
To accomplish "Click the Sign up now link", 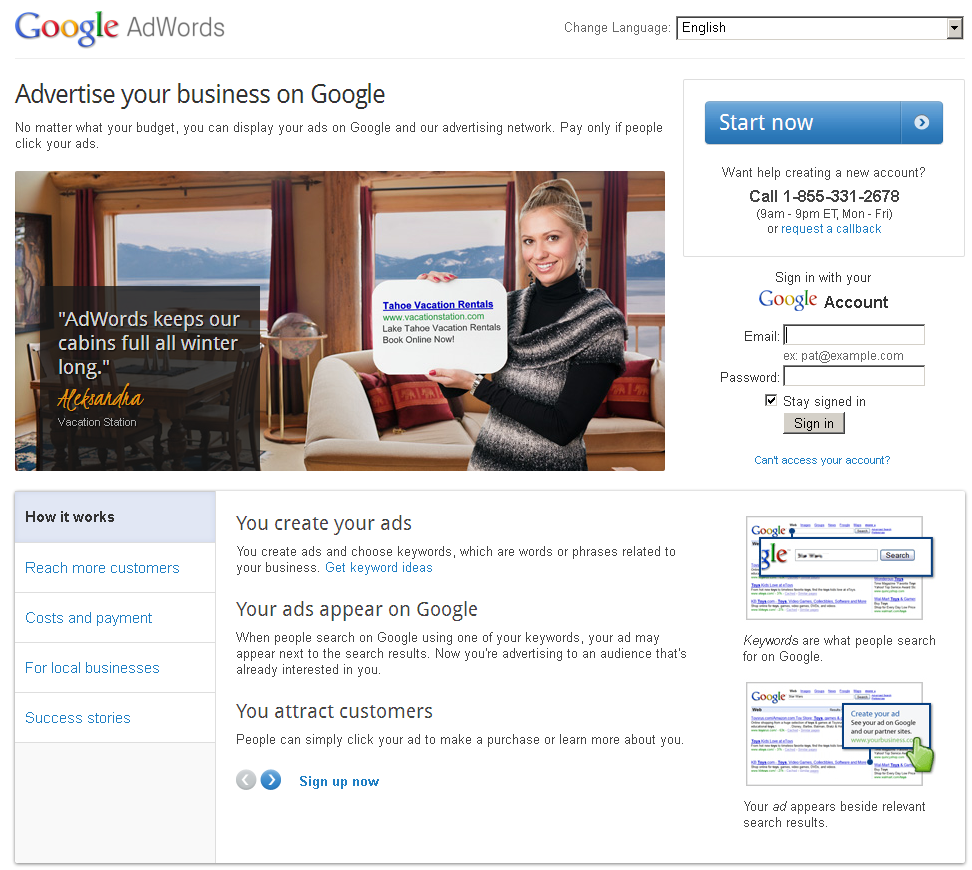I will [339, 781].
